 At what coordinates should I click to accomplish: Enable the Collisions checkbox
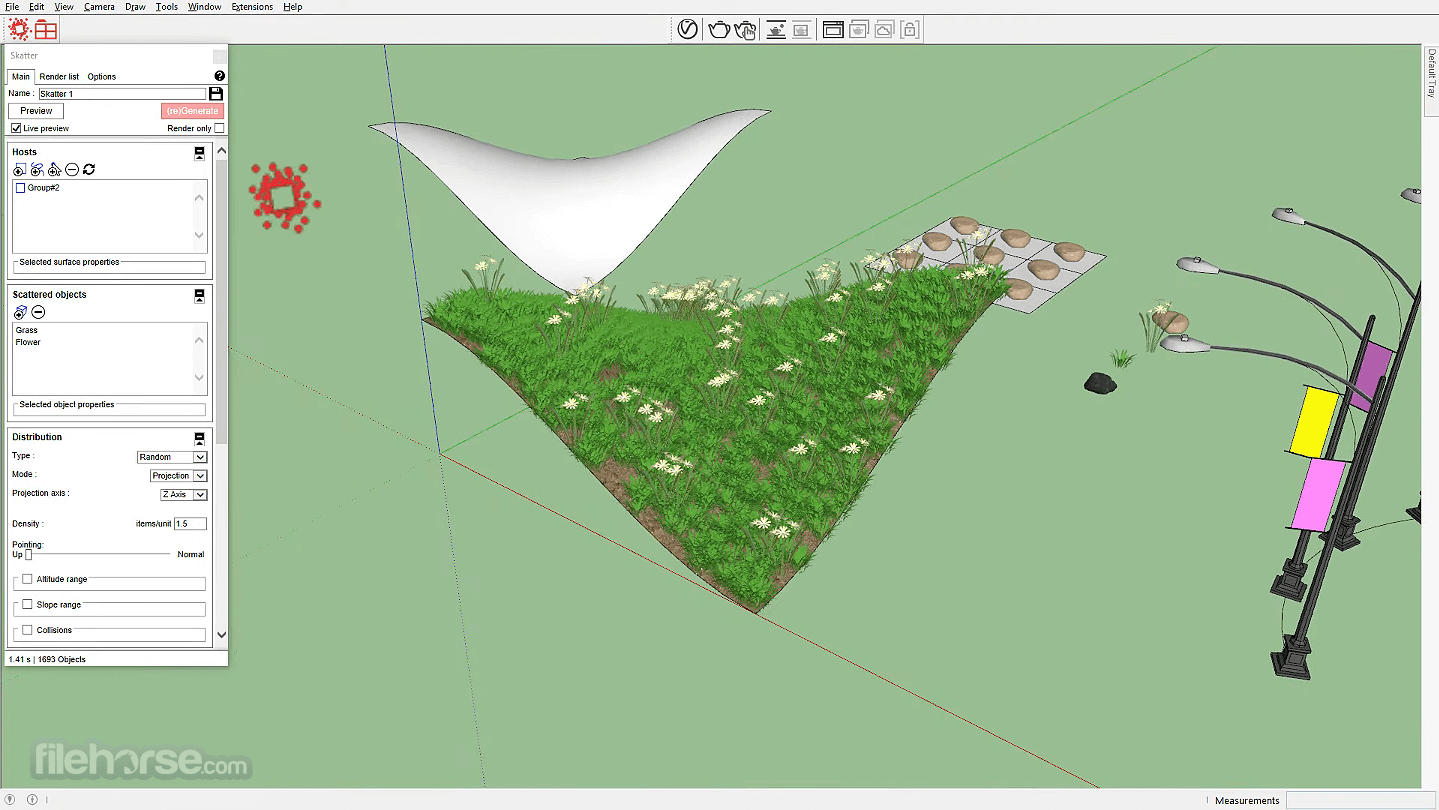click(x=27, y=630)
